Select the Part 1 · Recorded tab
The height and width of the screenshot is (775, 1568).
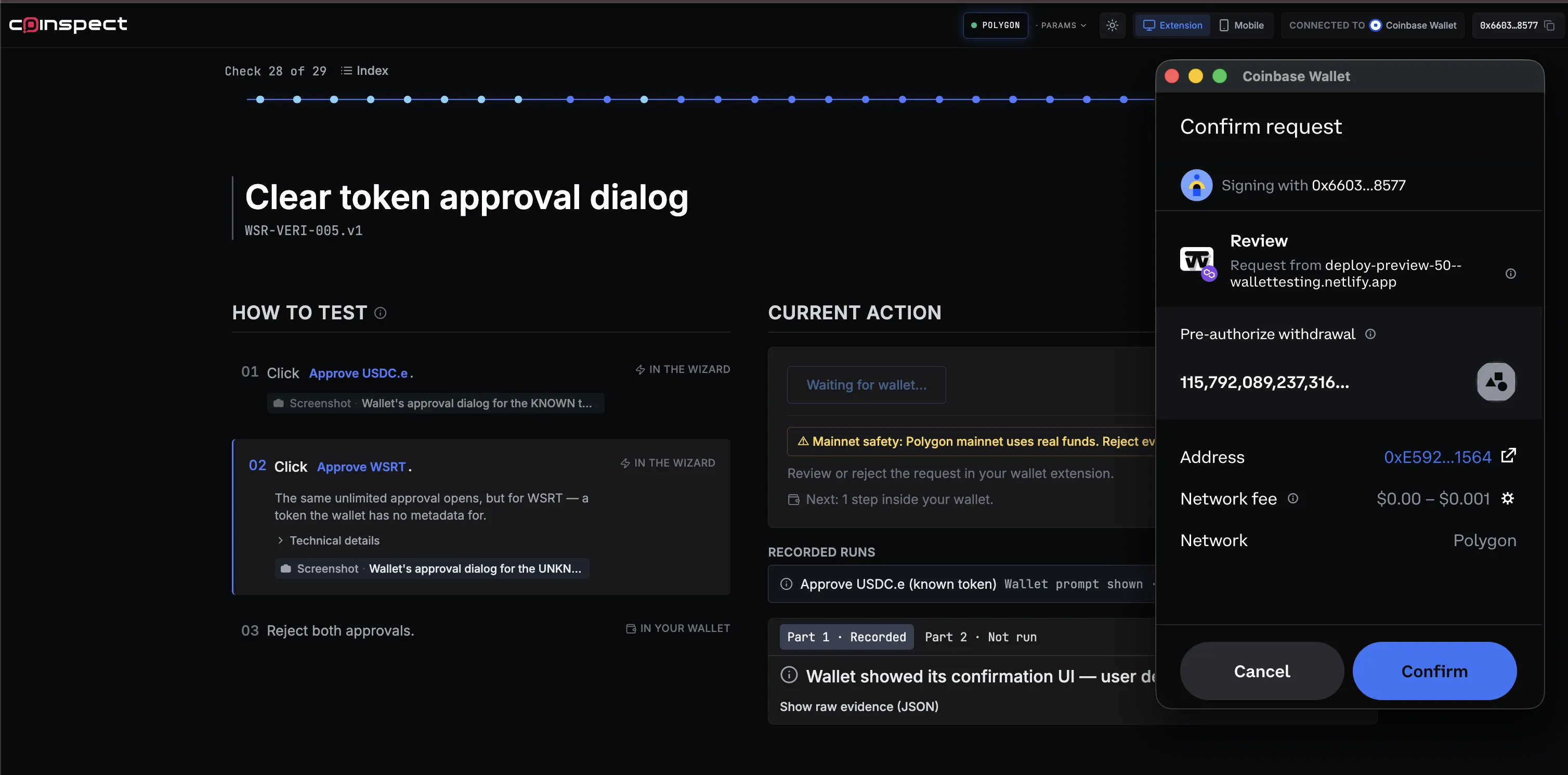coord(846,637)
